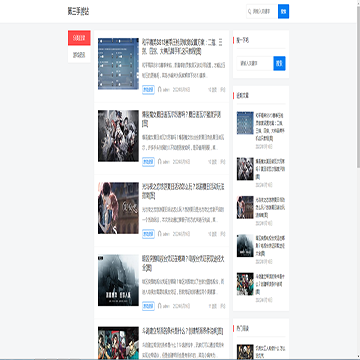Open the small character lineup thumbnail in the recent list
This screenshot has height=360, width=360.
[x=245, y=284]
